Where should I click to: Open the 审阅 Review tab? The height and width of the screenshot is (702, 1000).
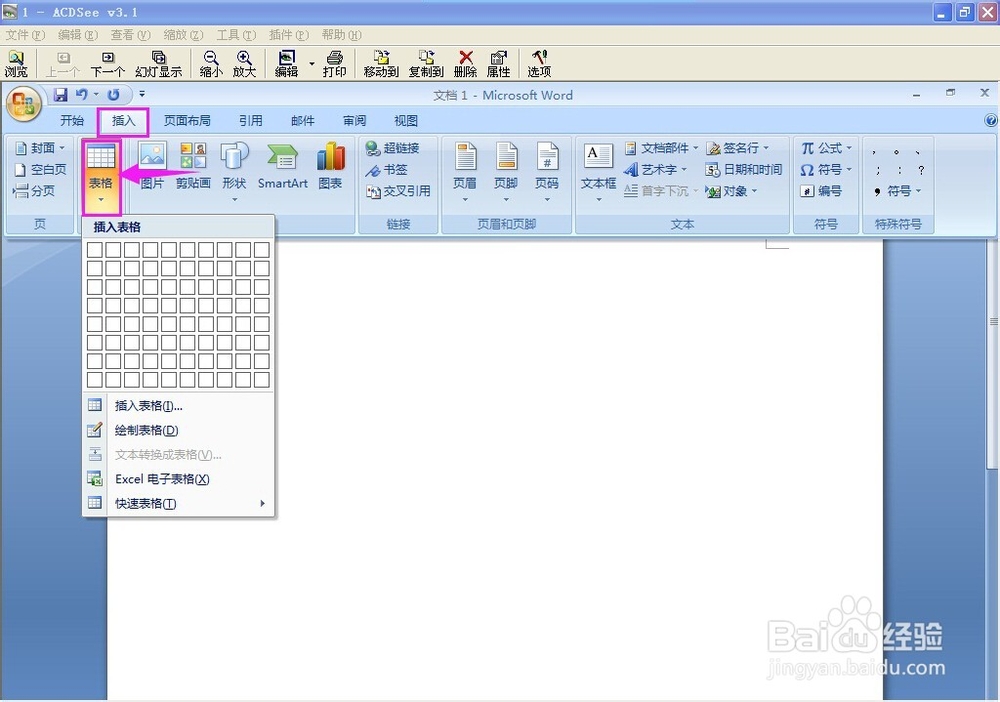point(354,121)
